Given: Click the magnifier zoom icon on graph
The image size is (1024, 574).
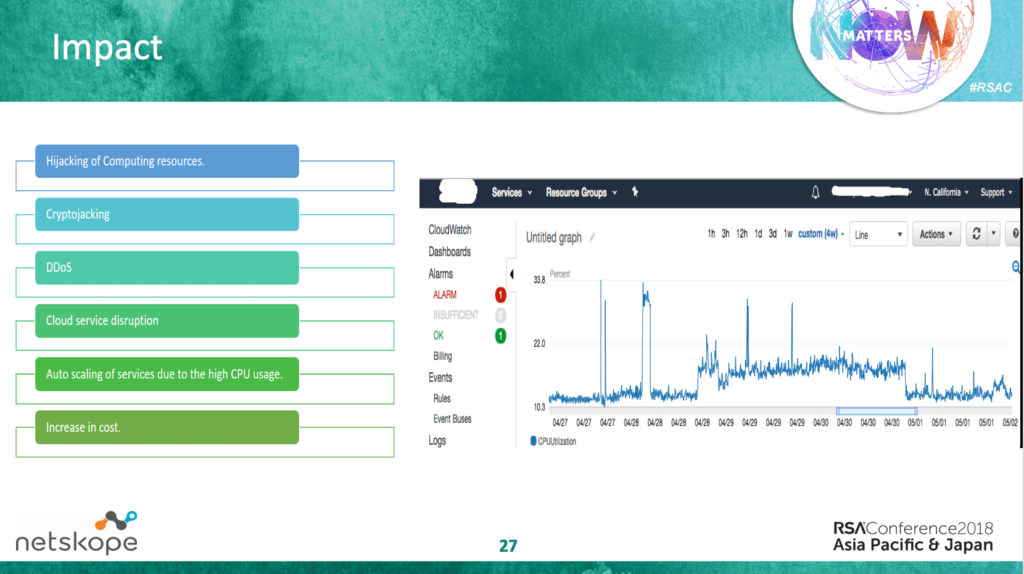Looking at the screenshot, I should pyautogui.click(x=1016, y=266).
